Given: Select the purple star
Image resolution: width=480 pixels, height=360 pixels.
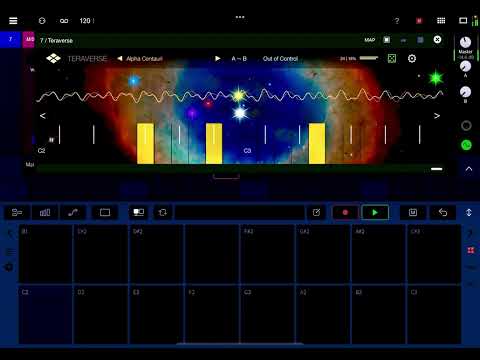Looking at the screenshot, I should pyautogui.click(x=192, y=113).
